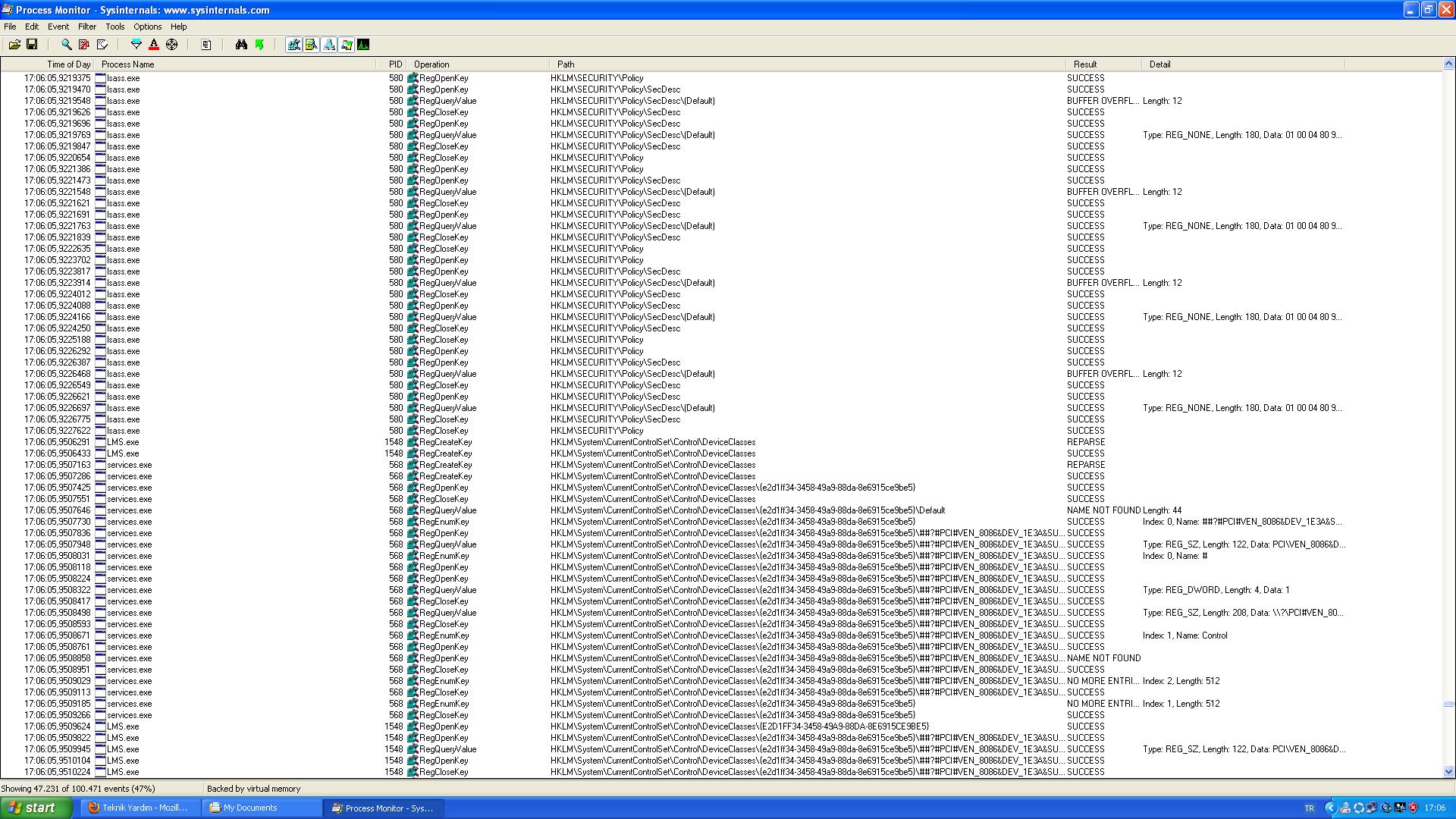Open the Tools menu
This screenshot has width=1456, height=819.
click(115, 27)
